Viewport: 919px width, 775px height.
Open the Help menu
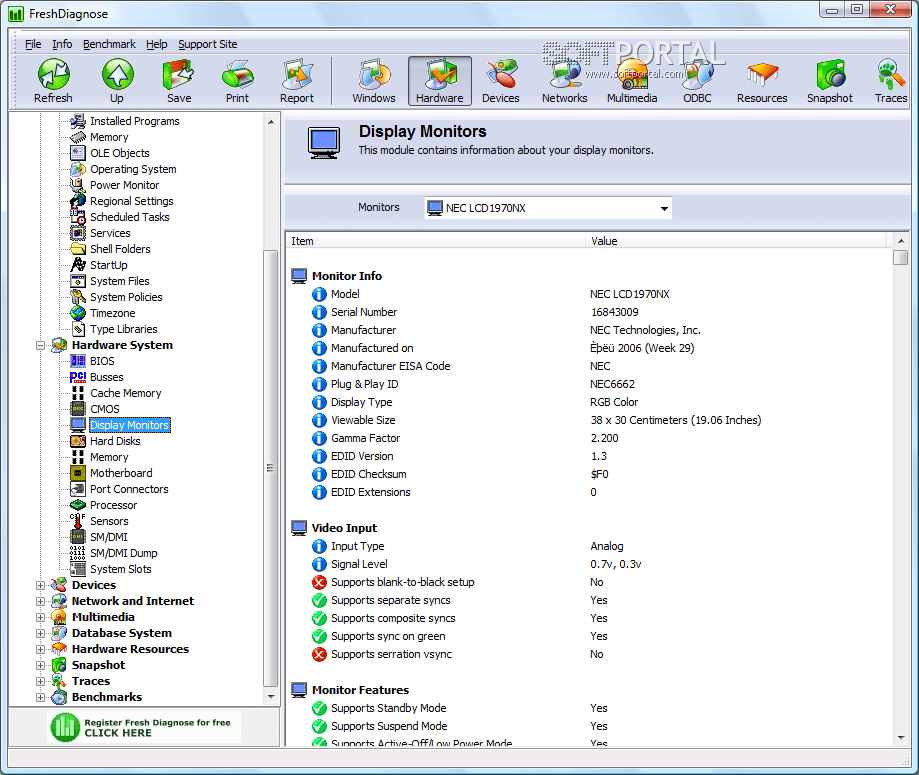pos(156,44)
